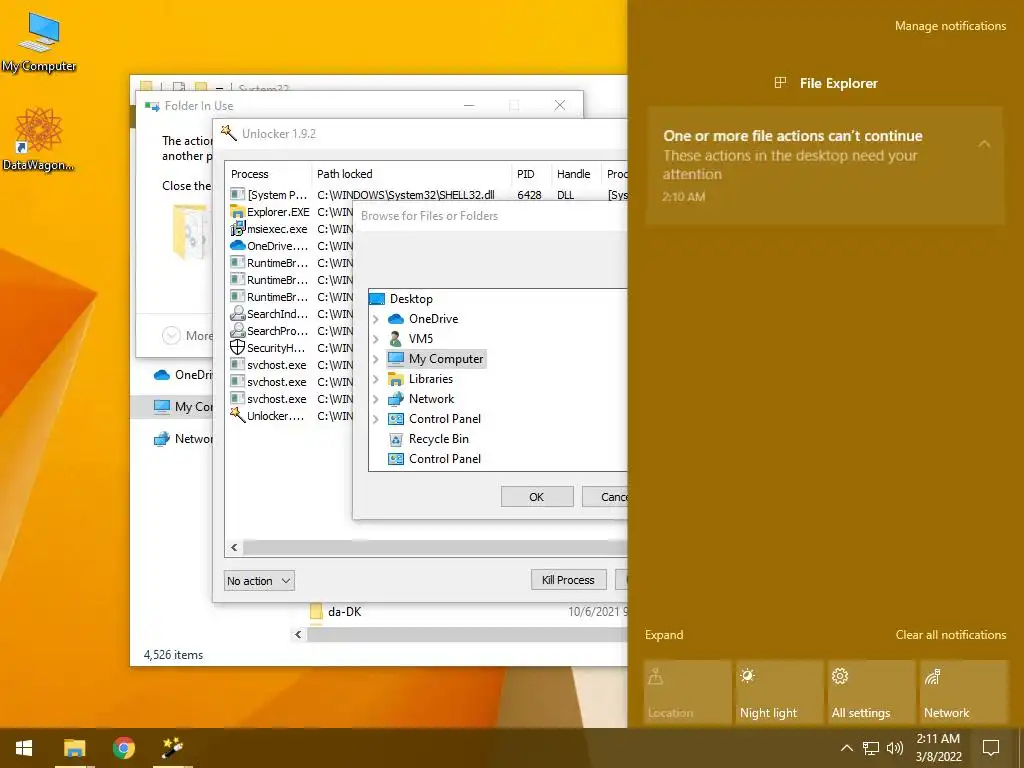The height and width of the screenshot is (768, 1024).
Task: Toggle the Location quick action tile
Action: coord(687,692)
